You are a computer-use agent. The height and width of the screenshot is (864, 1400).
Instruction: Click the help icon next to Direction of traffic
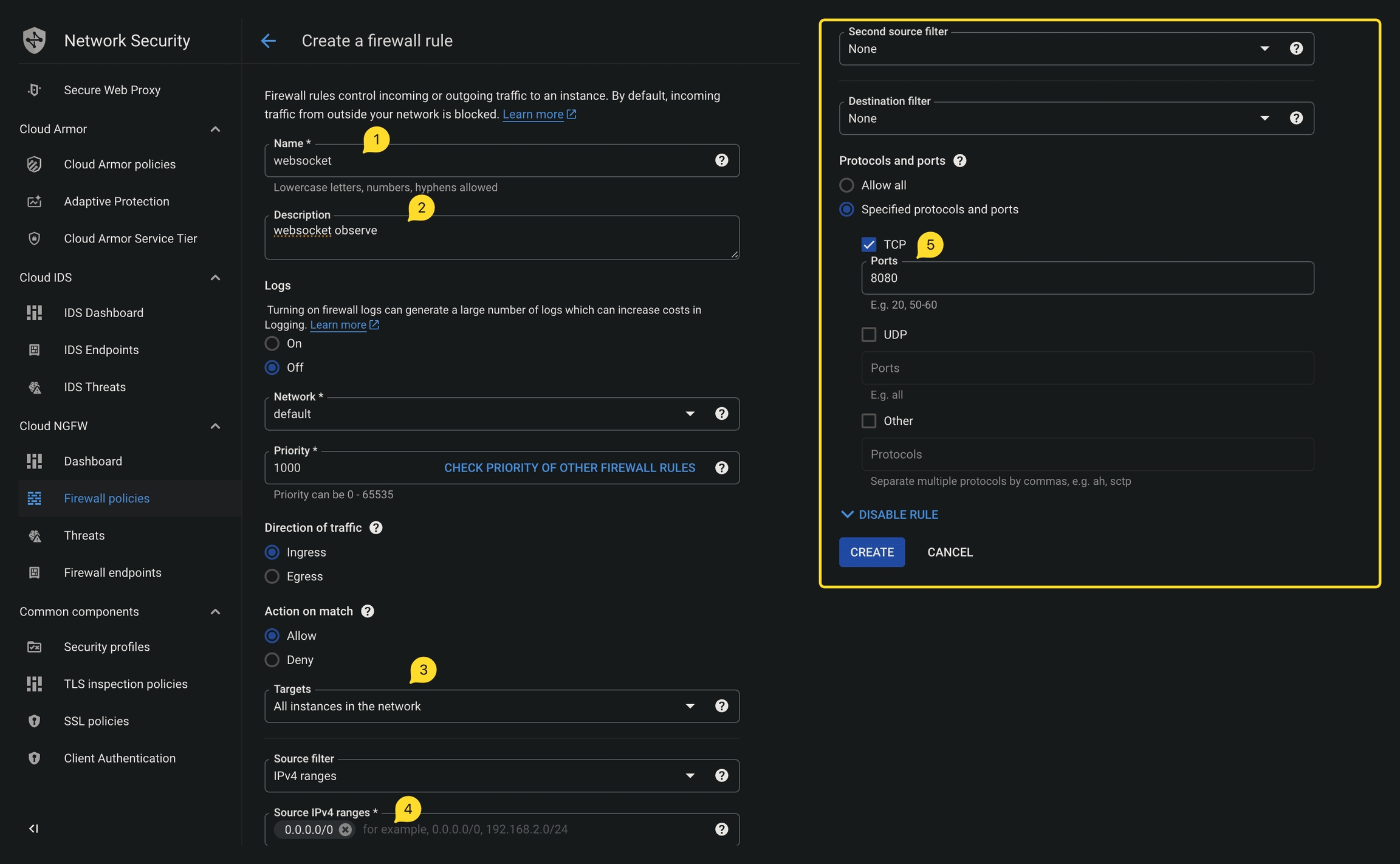(x=376, y=527)
